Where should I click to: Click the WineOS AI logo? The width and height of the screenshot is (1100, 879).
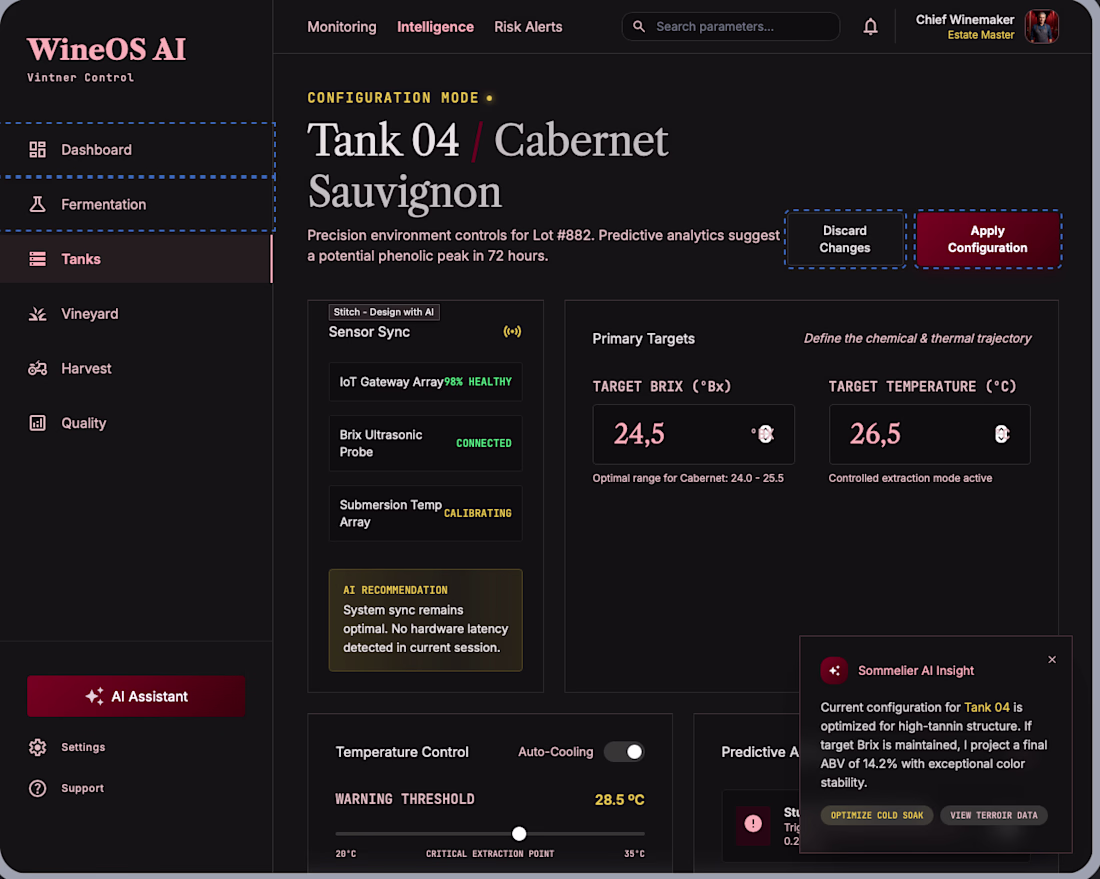tap(107, 49)
